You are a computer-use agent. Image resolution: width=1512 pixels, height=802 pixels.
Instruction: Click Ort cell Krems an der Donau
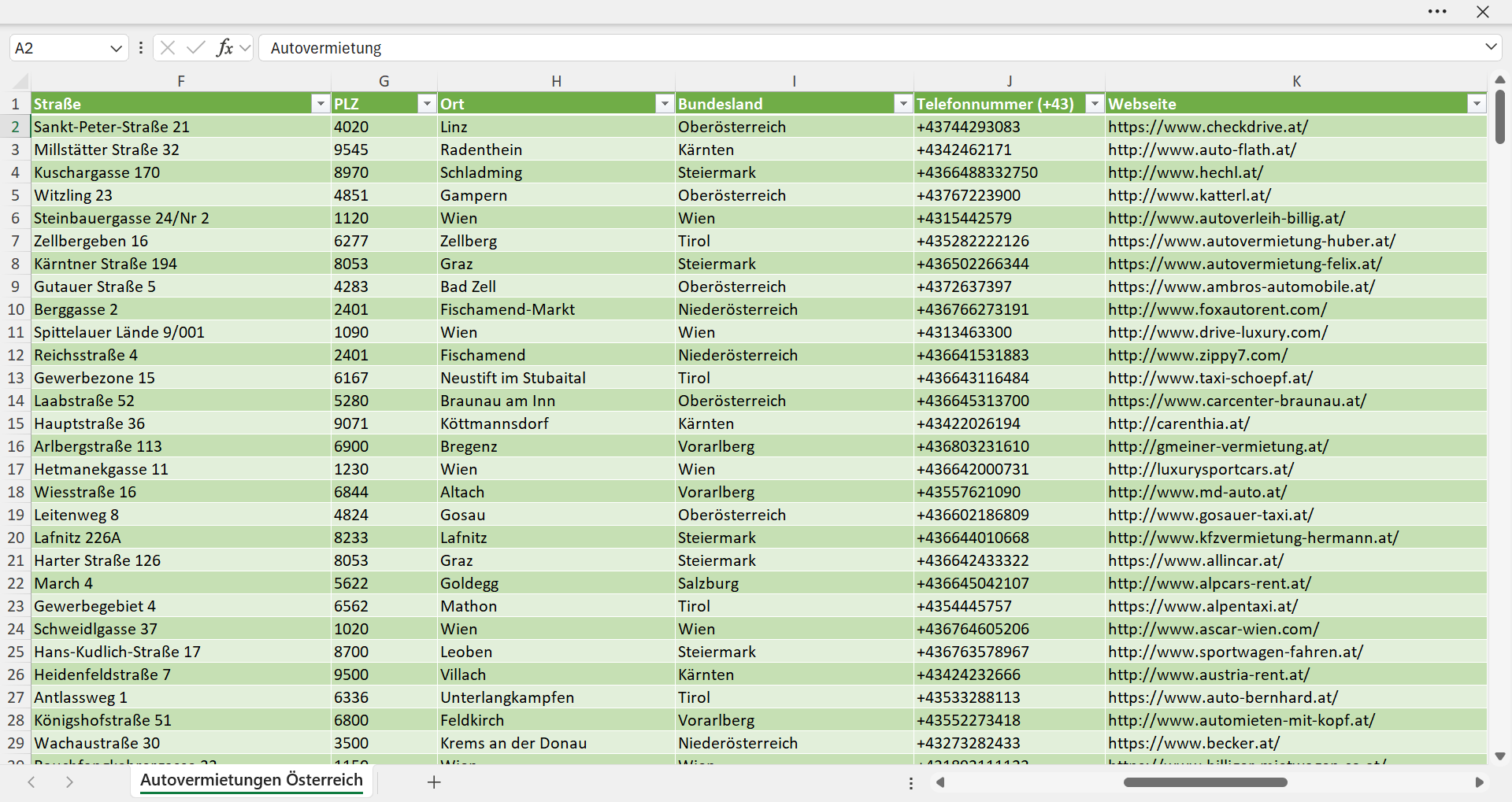pos(556,743)
